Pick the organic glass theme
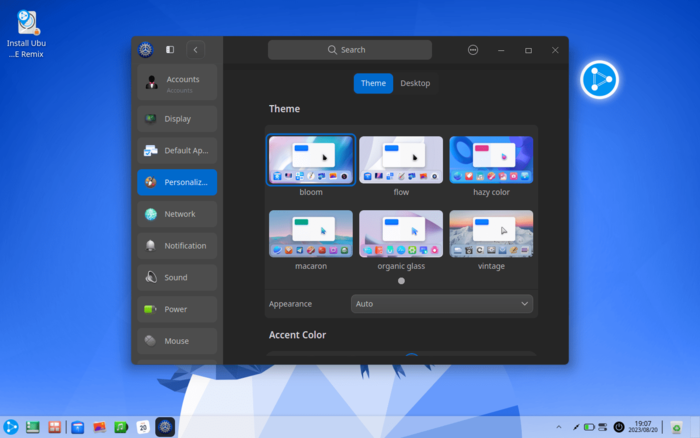Viewport: 700px width, 438px height. click(x=401, y=234)
